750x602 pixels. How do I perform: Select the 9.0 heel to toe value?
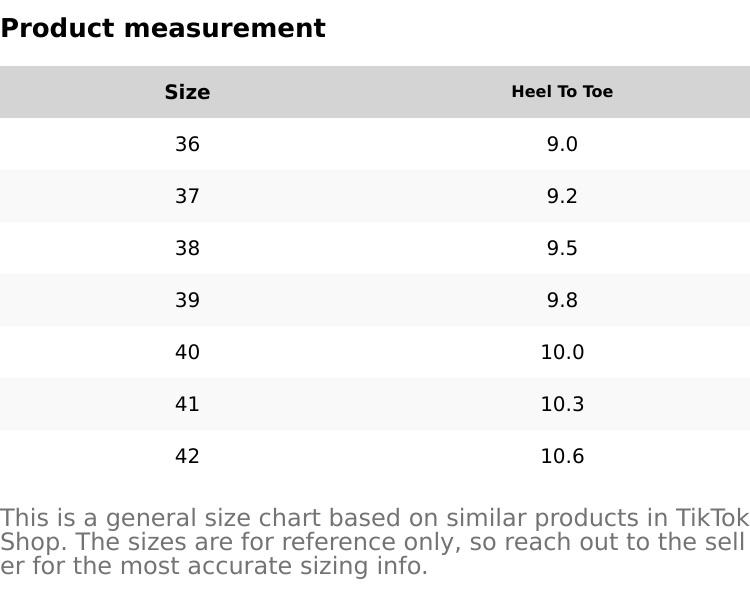click(x=562, y=144)
